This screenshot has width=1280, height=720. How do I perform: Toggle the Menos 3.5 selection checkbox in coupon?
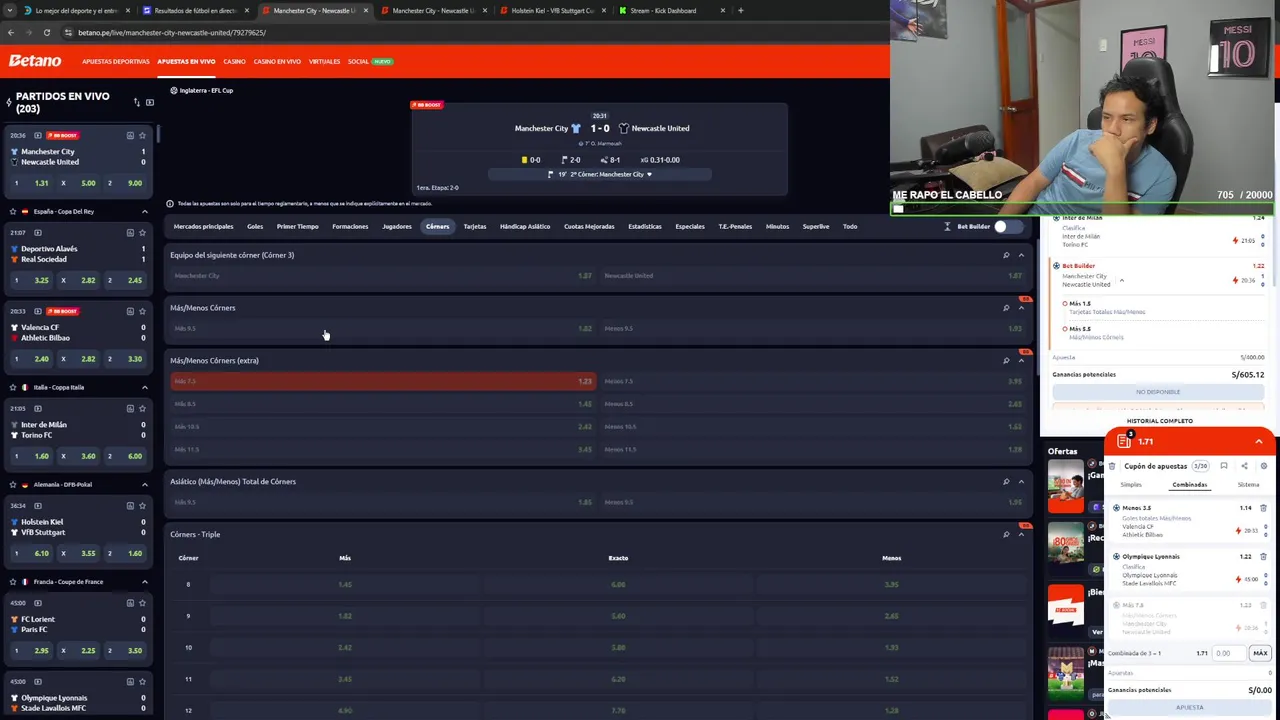pyautogui.click(x=1116, y=508)
